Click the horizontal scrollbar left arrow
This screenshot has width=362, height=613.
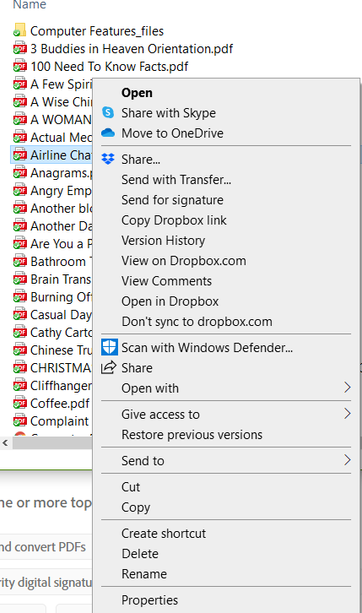pyautogui.click(x=5, y=443)
